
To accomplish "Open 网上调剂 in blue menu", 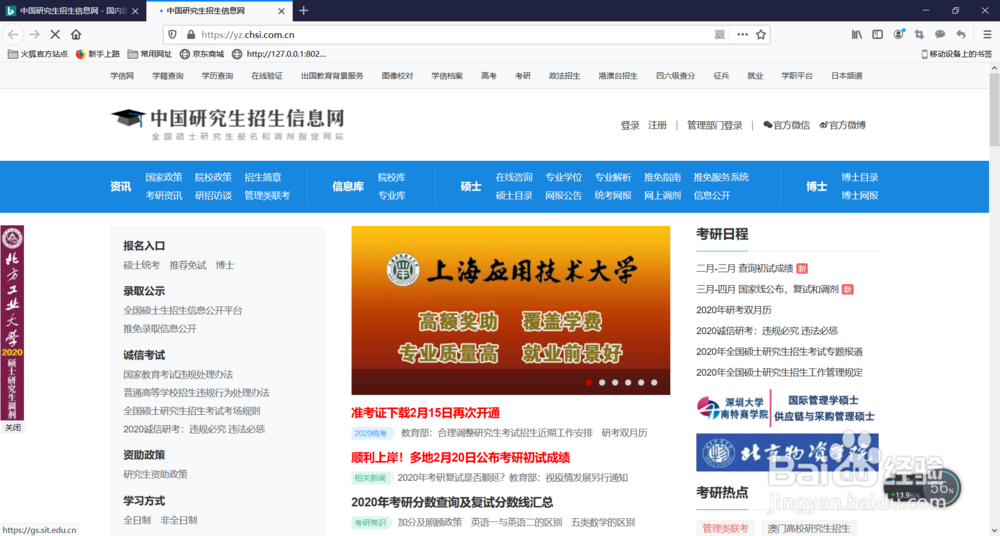I will (662, 195).
